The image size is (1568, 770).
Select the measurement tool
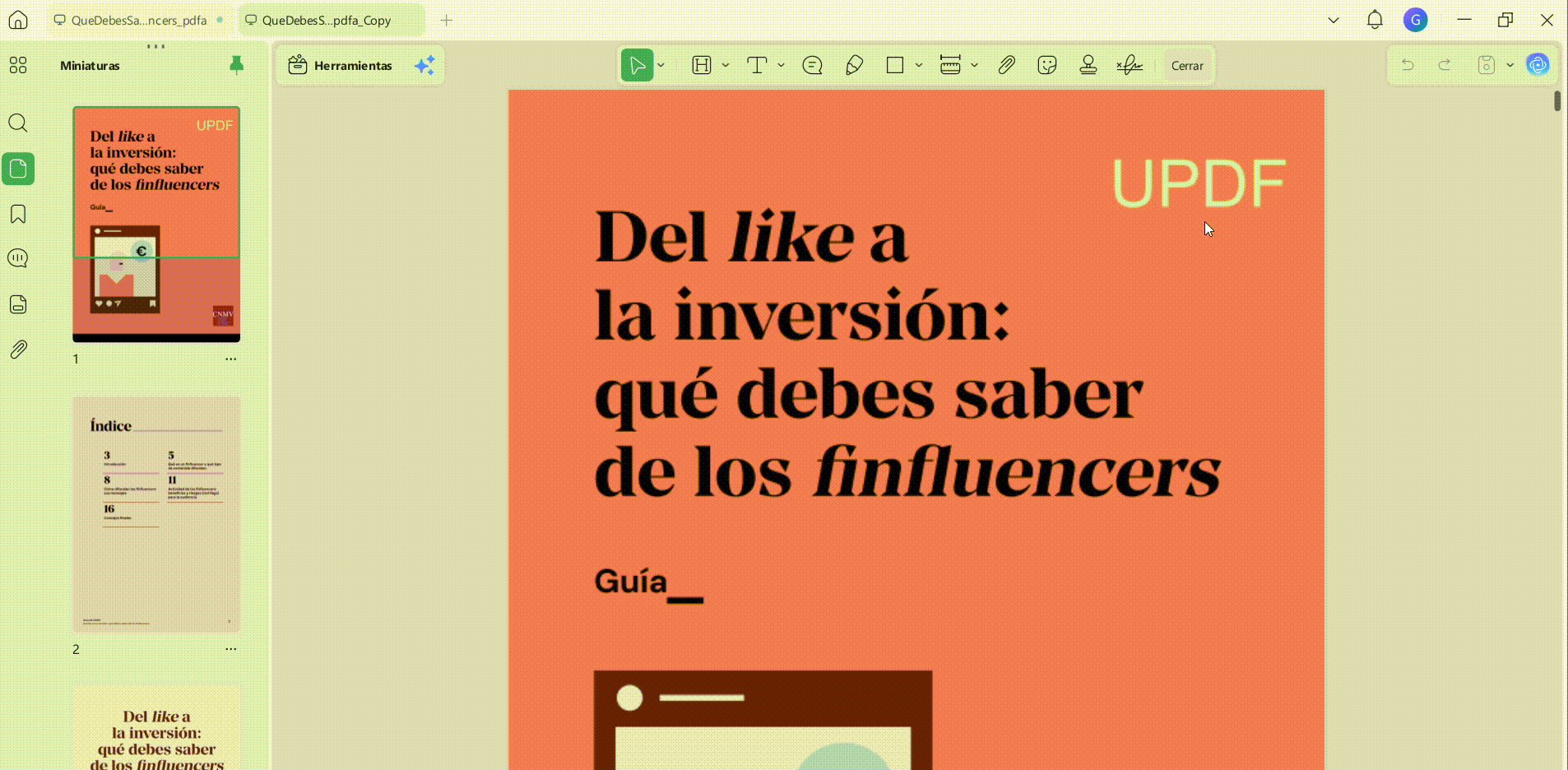[950, 65]
